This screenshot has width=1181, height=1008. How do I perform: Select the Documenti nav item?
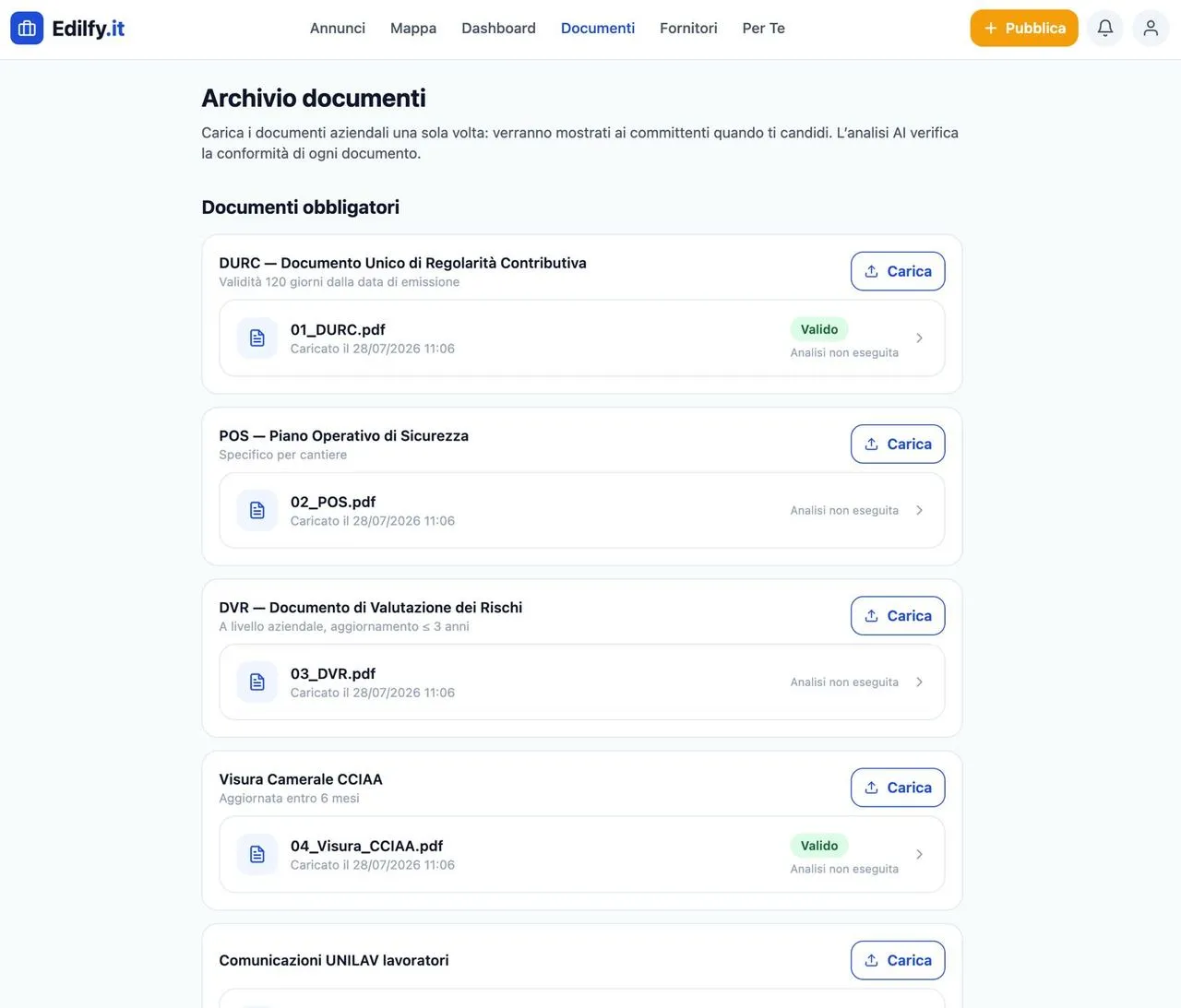pyautogui.click(x=598, y=28)
